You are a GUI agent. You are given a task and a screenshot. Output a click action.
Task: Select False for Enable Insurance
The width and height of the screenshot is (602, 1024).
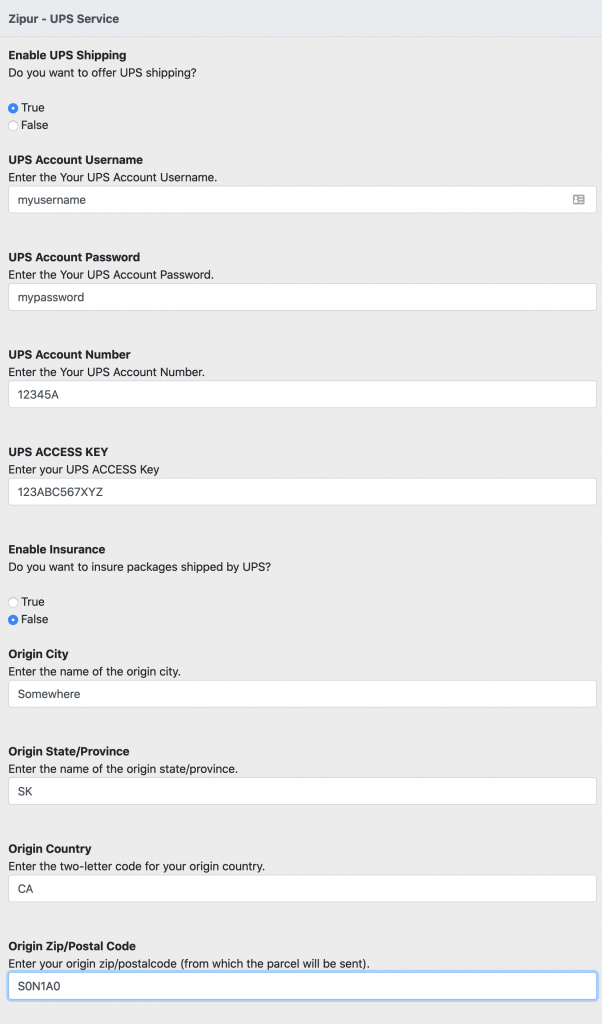click(13, 620)
